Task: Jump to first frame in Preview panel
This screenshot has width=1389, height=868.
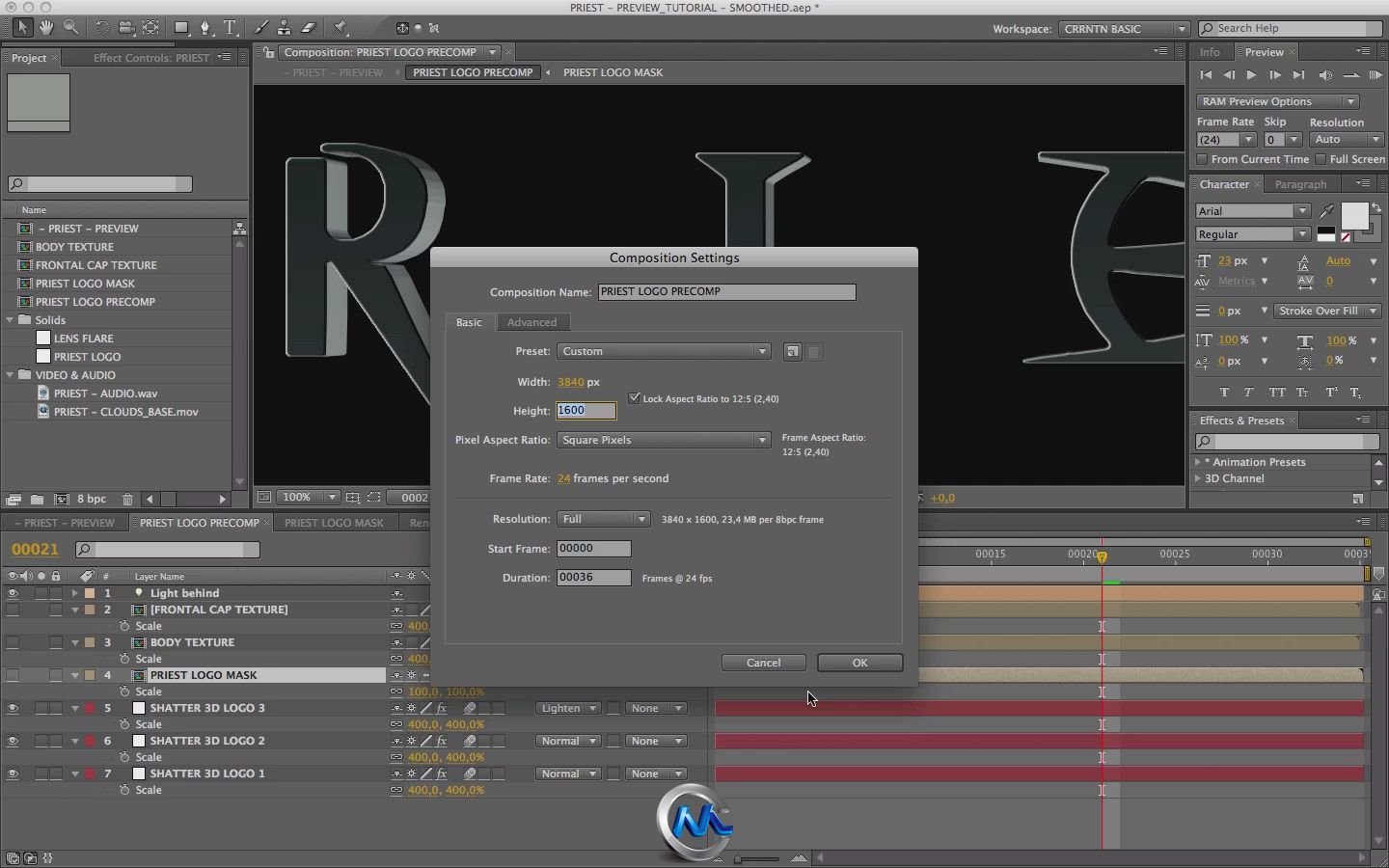Action: point(1206,75)
